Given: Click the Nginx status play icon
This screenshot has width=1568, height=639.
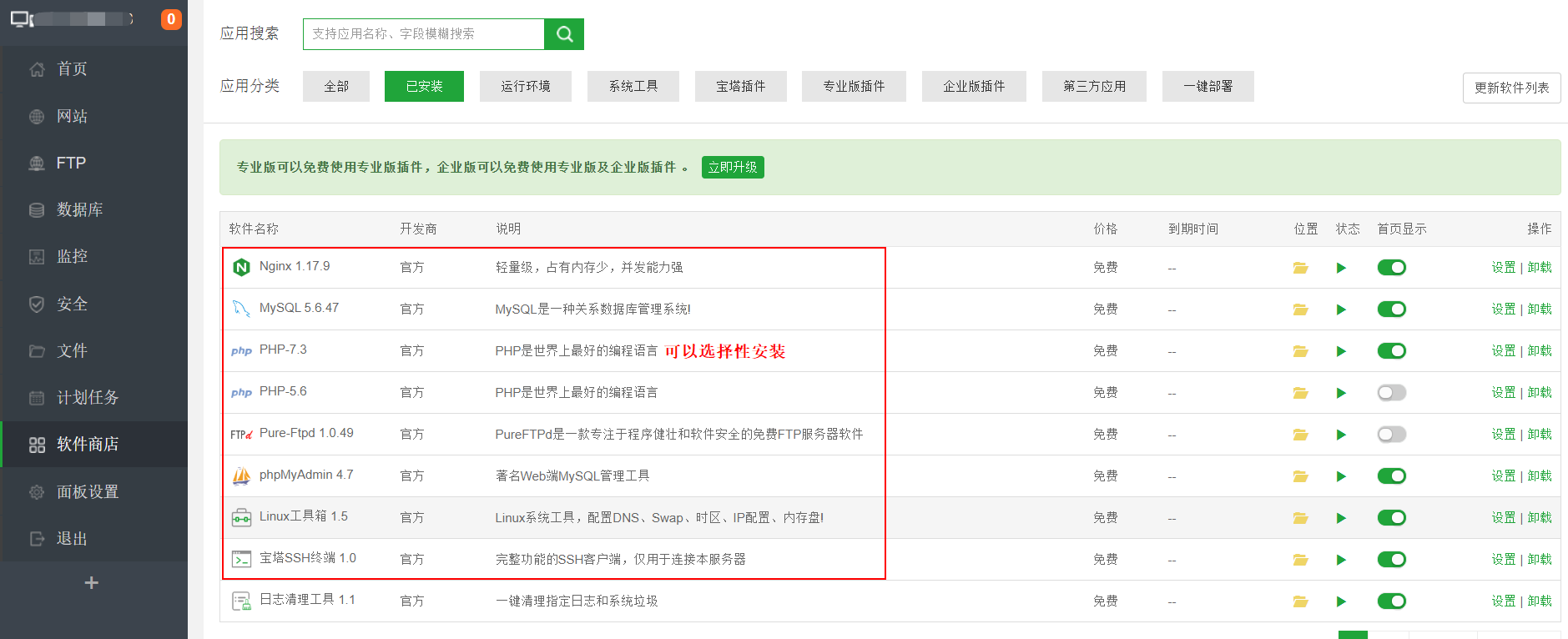Looking at the screenshot, I should [x=1341, y=268].
